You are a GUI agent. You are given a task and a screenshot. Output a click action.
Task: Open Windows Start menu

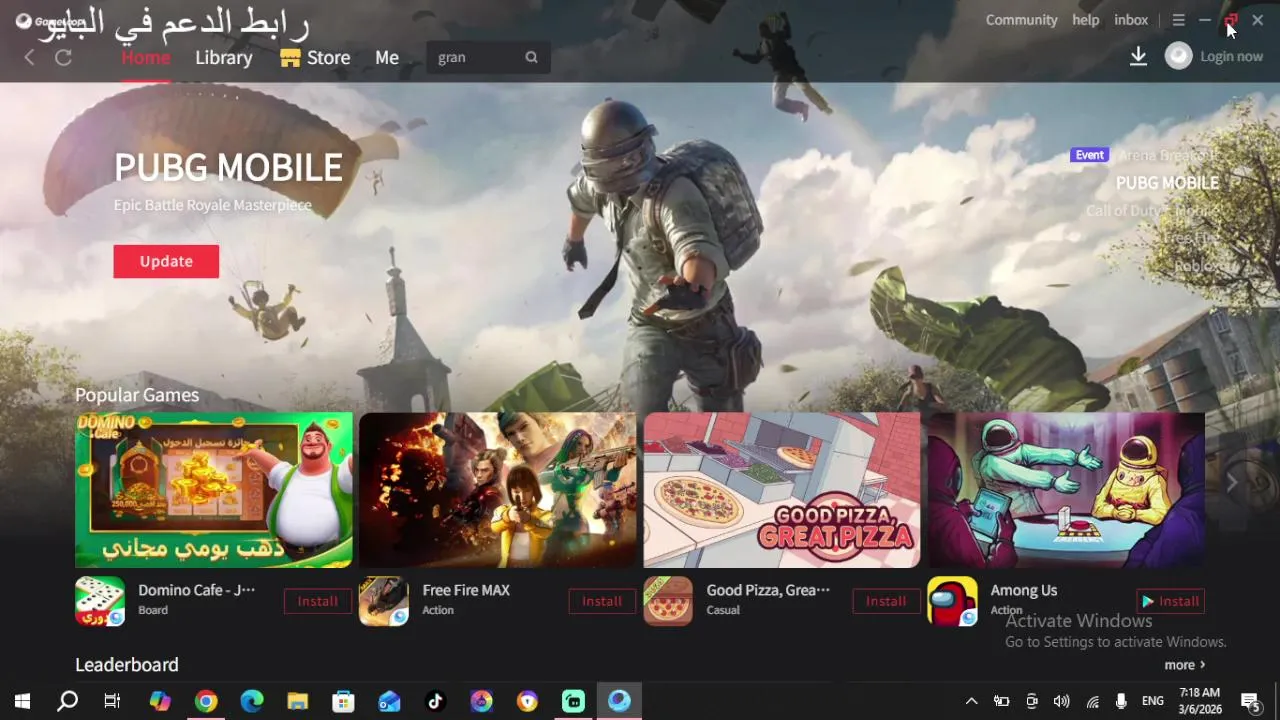click(x=22, y=701)
